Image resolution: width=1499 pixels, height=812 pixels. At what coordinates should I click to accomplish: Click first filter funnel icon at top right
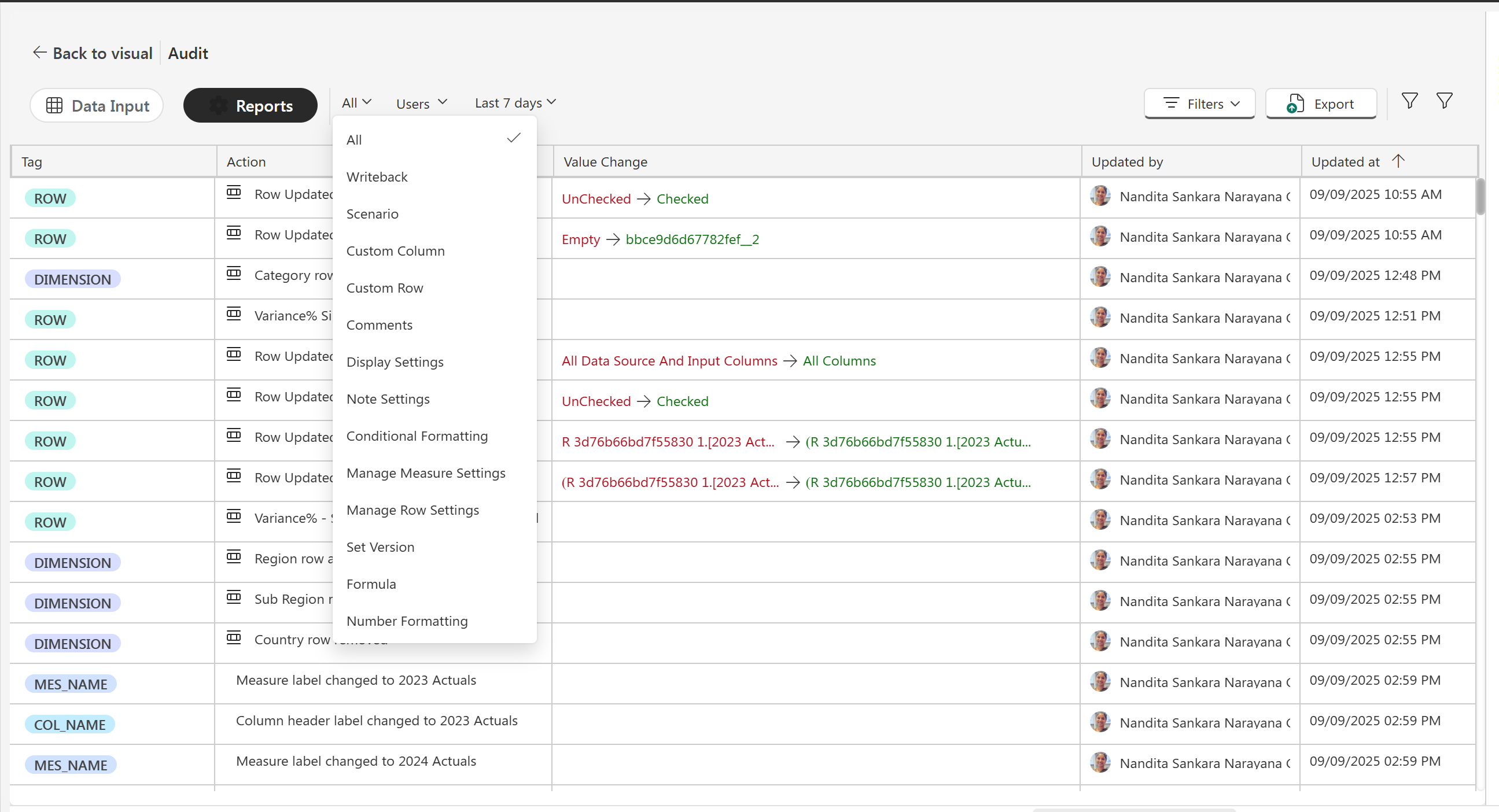click(x=1409, y=101)
